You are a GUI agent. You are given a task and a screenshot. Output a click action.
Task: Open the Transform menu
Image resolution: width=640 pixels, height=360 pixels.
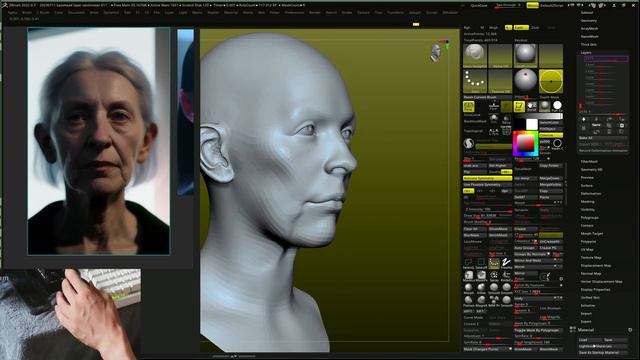(x=395, y=13)
